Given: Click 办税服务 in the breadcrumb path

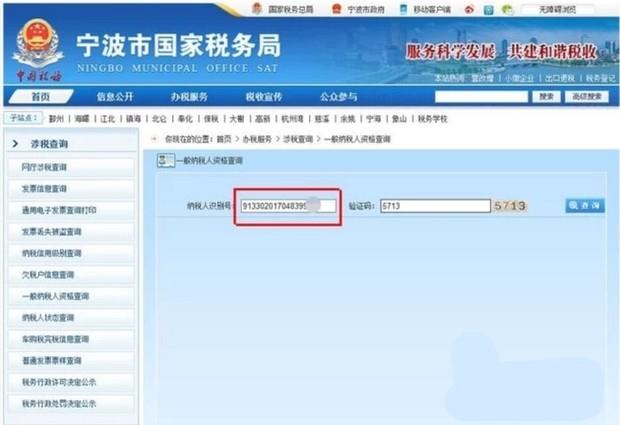Looking at the screenshot, I should (x=257, y=139).
